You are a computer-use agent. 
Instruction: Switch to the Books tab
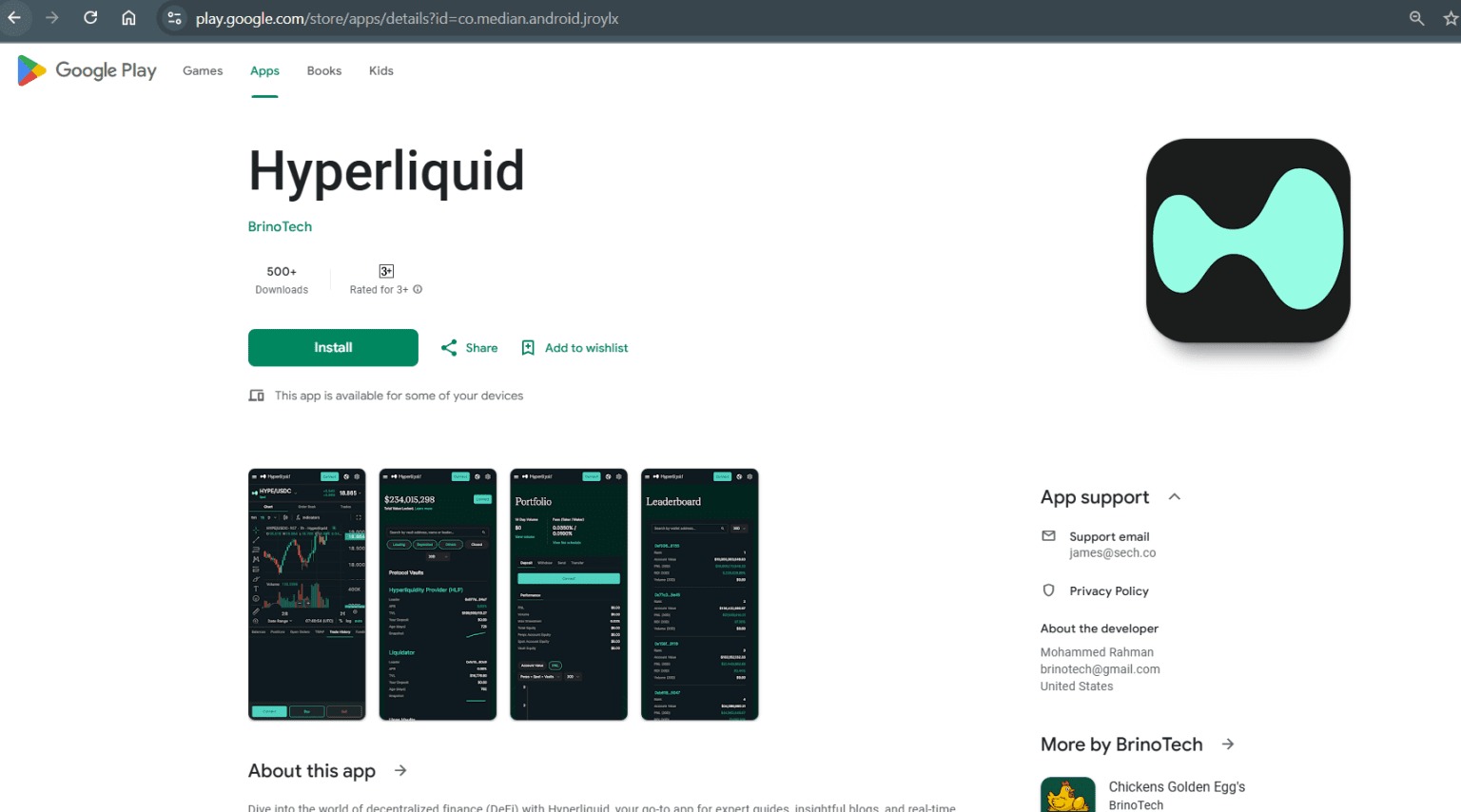pos(323,71)
